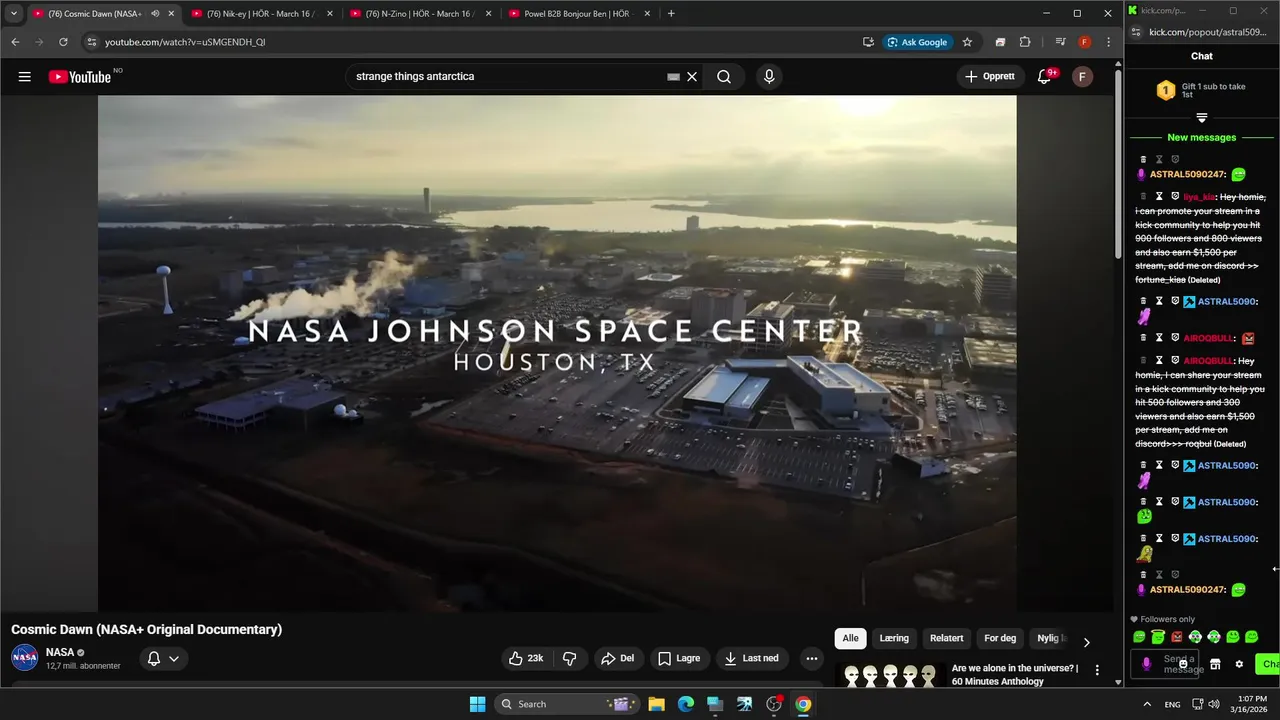Click the Ask Google button
Viewport: 1280px width, 720px height.
918,42
